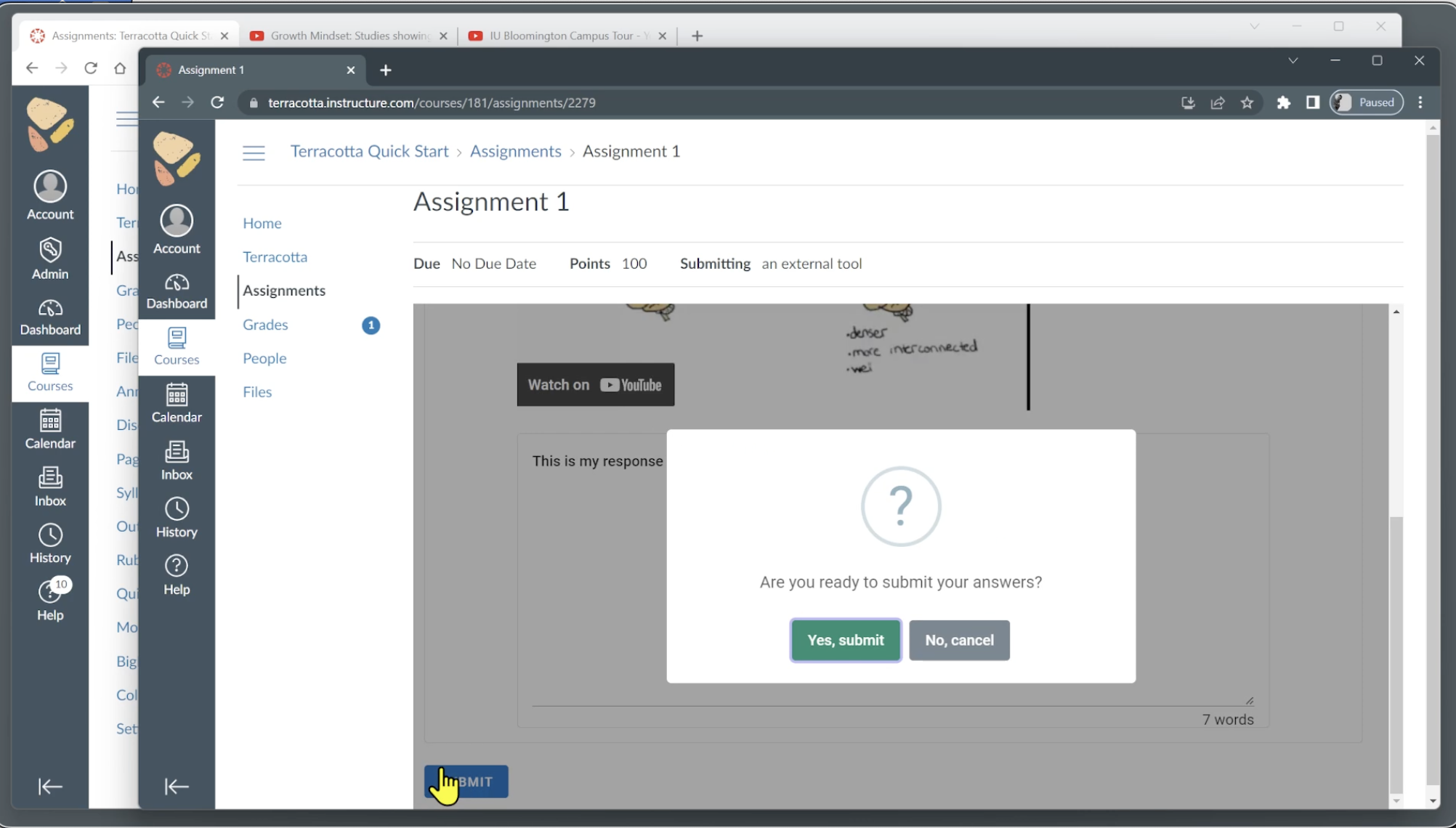Close the Assignment 1 tab
The width and height of the screenshot is (1456, 828).
pyautogui.click(x=351, y=70)
